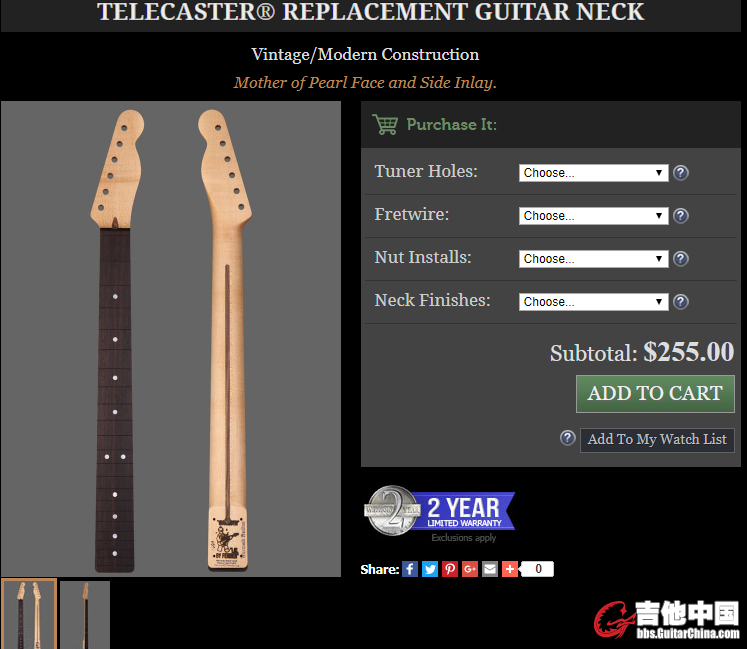Screen dimensions: 747x649
Task: Share using Google Plus icon
Action: (470, 569)
